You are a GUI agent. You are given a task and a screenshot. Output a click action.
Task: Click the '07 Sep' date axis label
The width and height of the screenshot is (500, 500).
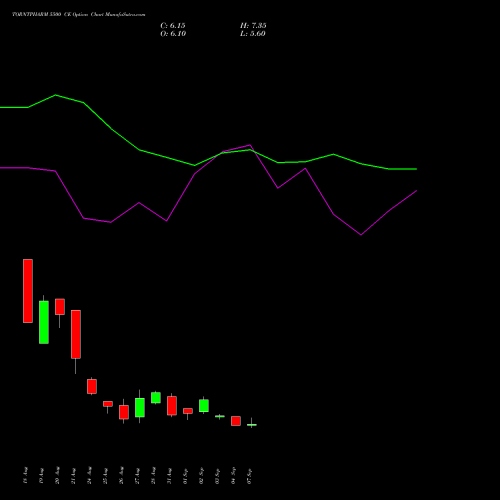click(x=250, y=475)
